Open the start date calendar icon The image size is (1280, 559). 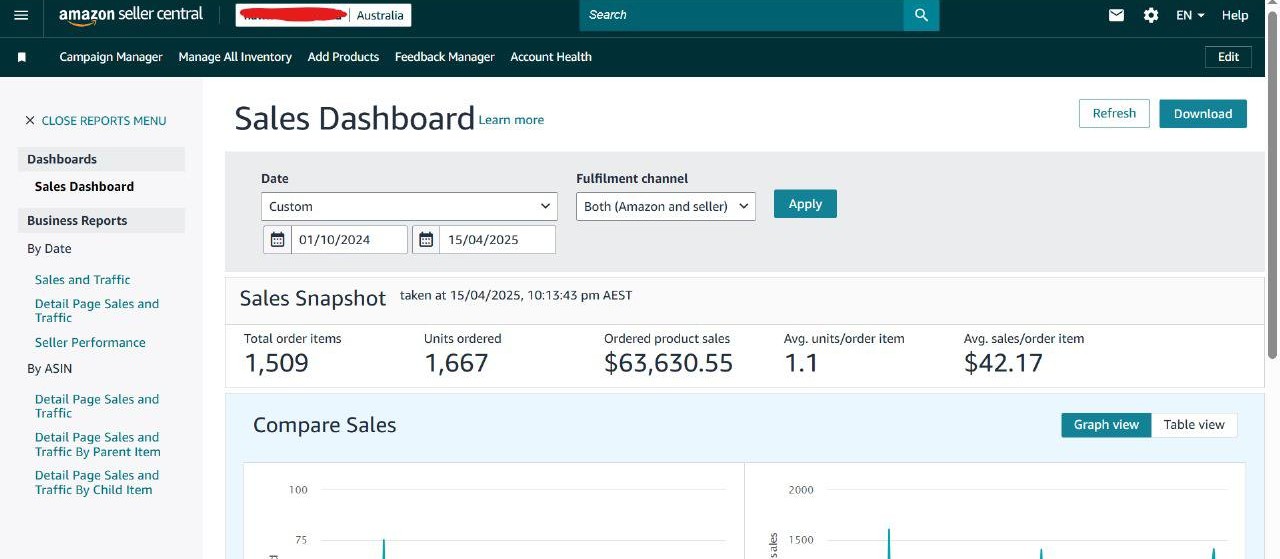(278, 240)
